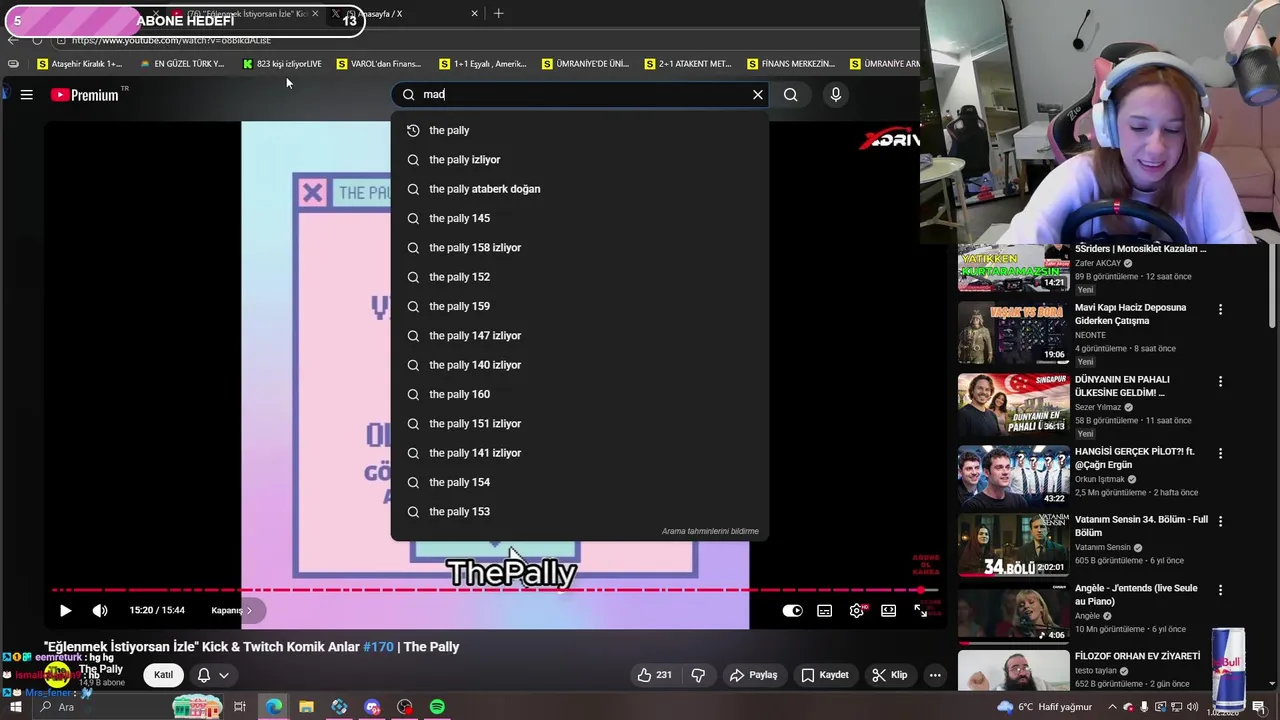Open the player settings gear
The image size is (1280, 720).
point(857,610)
